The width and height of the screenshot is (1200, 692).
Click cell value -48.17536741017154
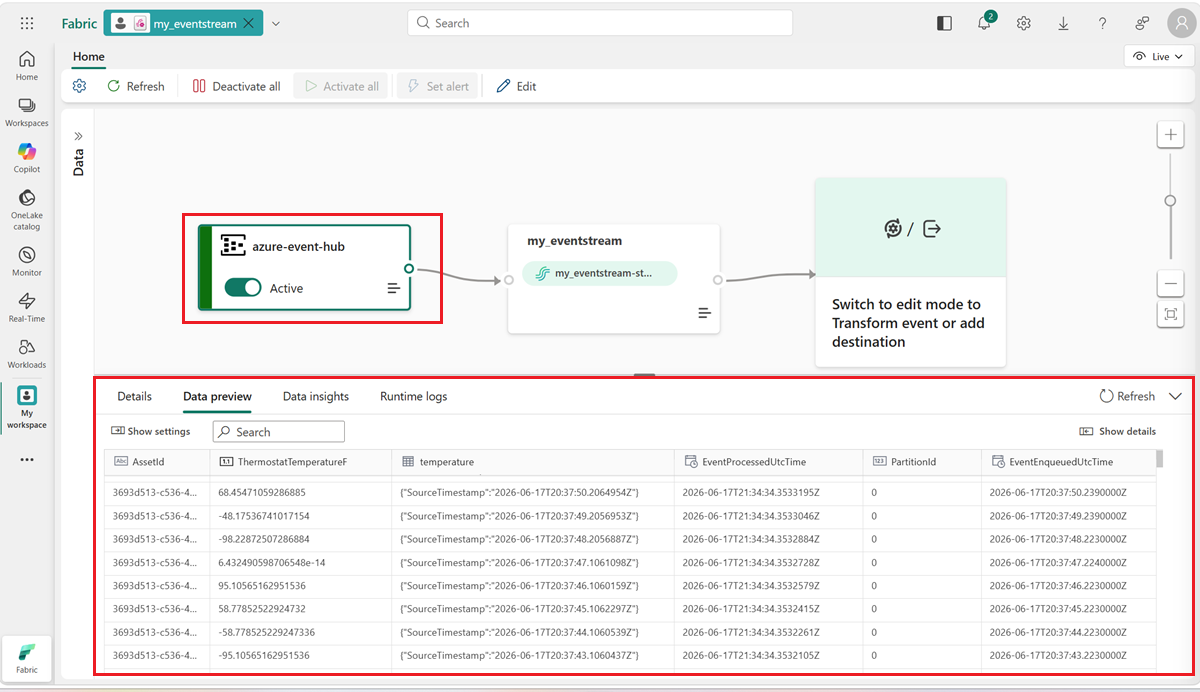pos(264,516)
